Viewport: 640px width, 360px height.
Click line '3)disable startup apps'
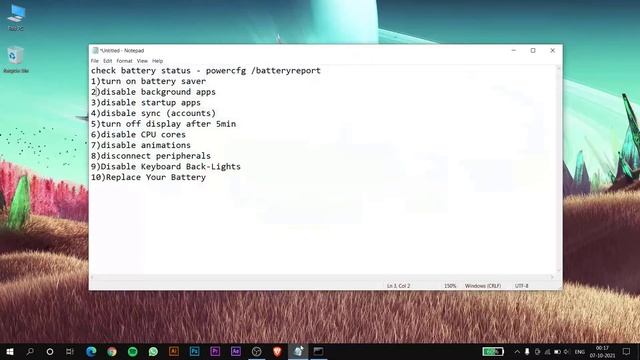pyautogui.click(x=146, y=102)
